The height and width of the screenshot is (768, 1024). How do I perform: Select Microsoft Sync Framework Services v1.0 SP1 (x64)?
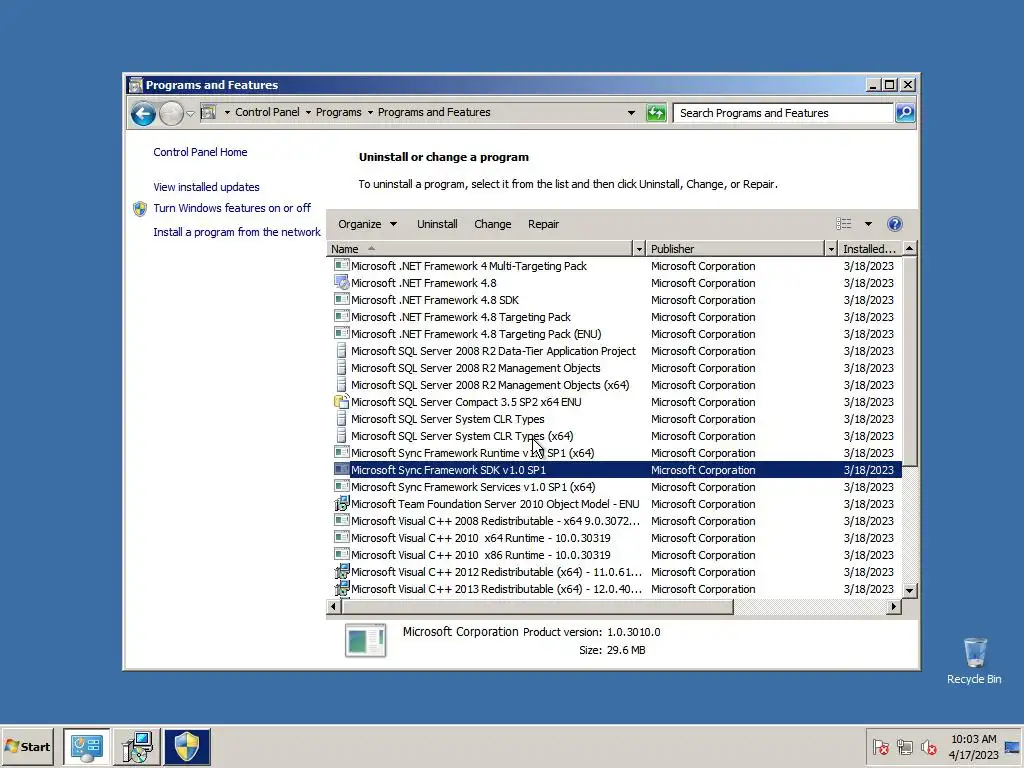click(x=614, y=487)
